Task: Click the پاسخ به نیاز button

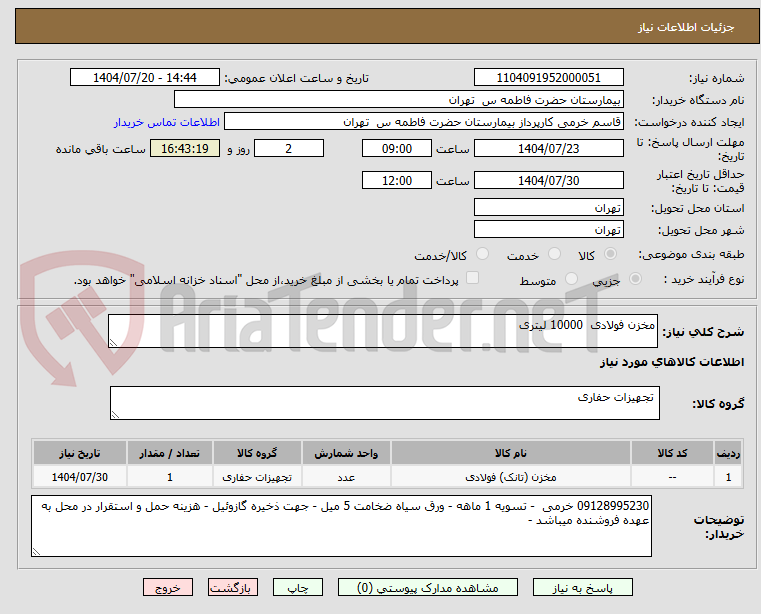Action: pos(582,587)
